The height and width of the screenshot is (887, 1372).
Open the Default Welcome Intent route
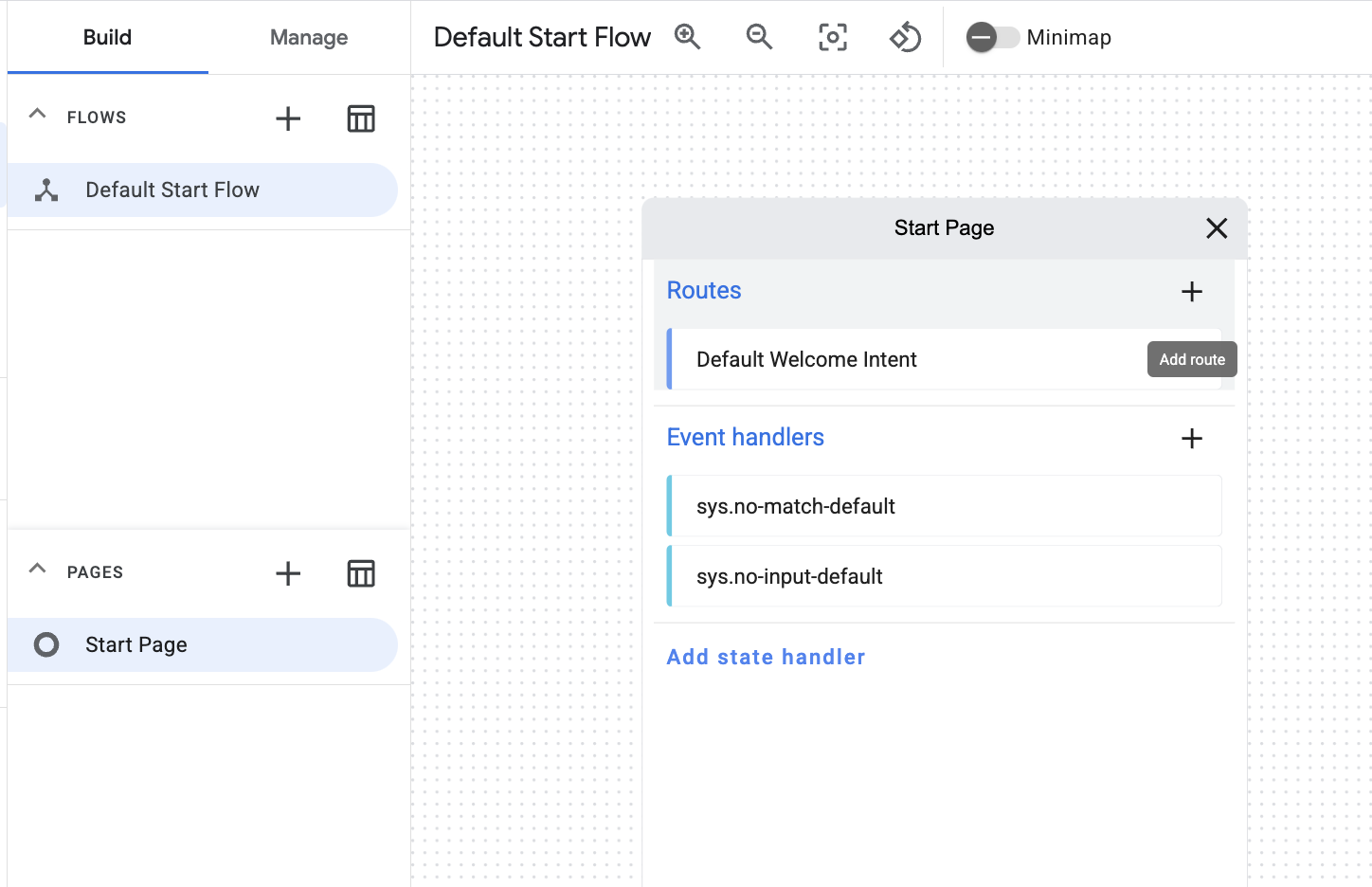[944, 359]
